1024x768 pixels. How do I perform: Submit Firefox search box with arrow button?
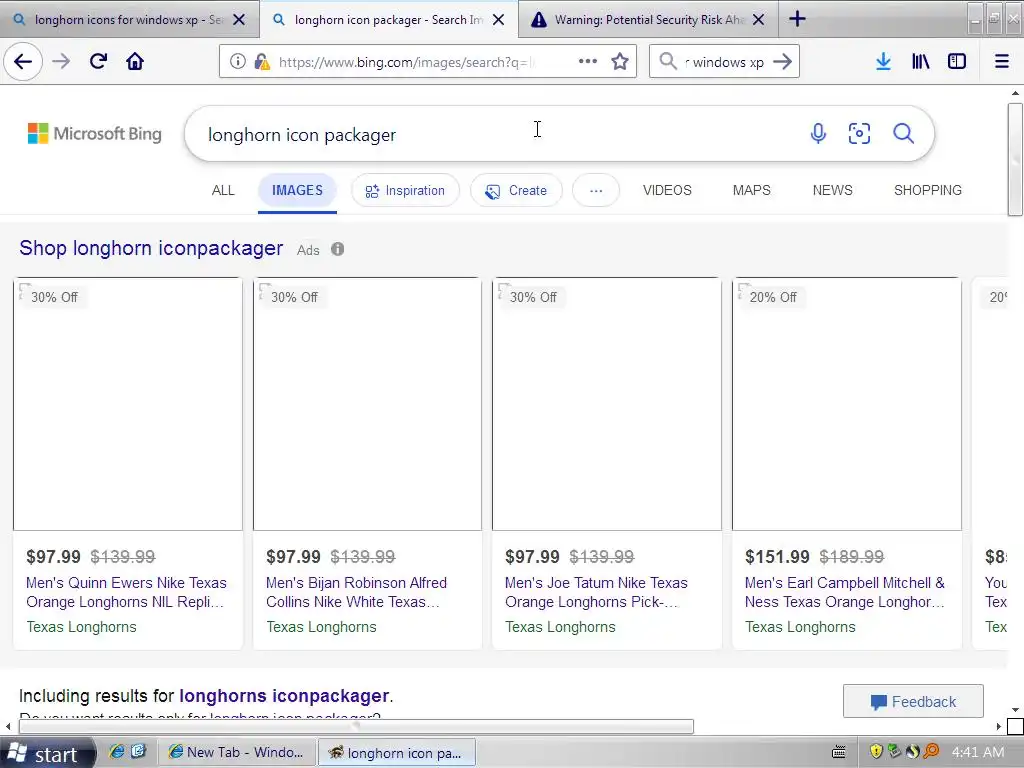(x=782, y=61)
